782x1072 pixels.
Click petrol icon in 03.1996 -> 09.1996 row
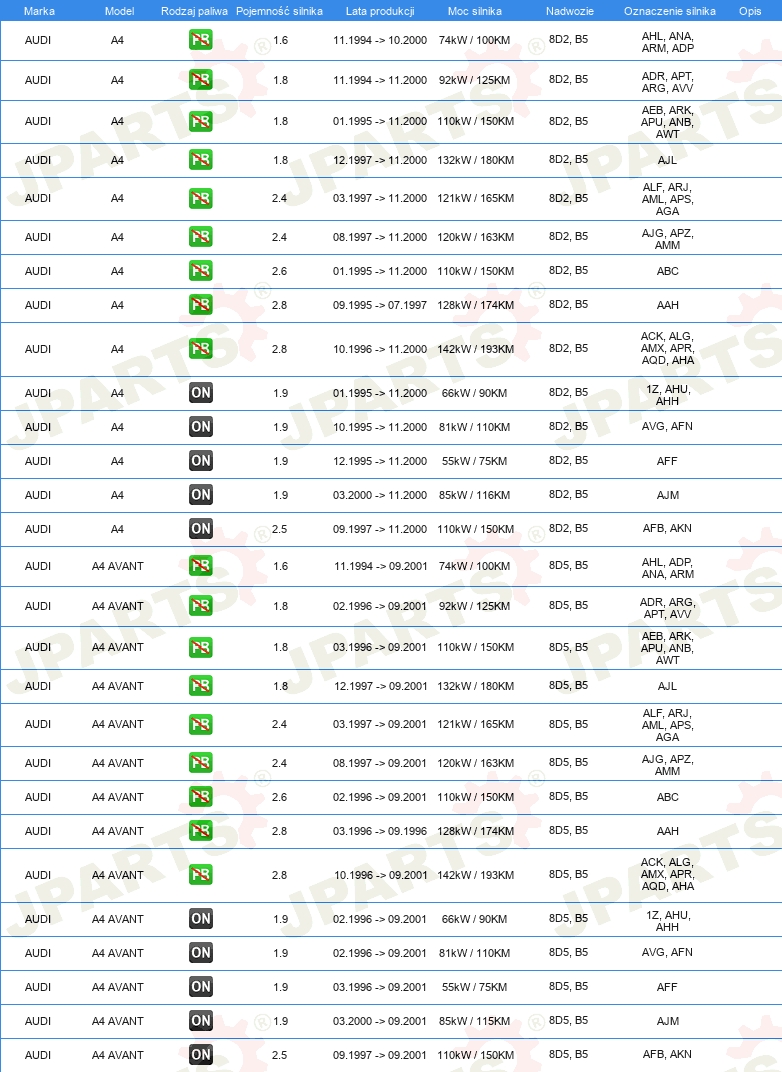pos(200,831)
